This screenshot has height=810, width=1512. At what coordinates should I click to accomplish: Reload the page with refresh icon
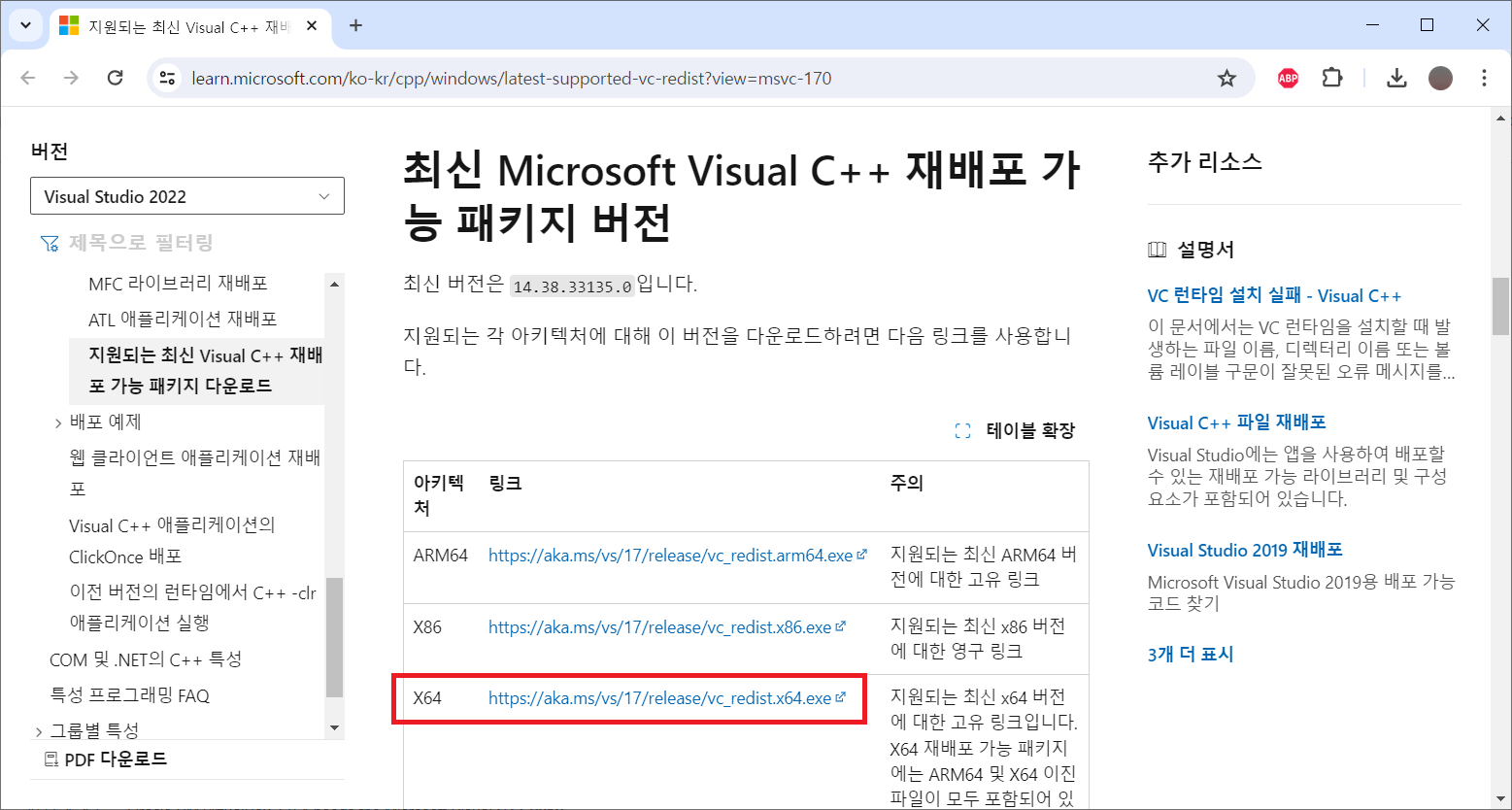[115, 78]
